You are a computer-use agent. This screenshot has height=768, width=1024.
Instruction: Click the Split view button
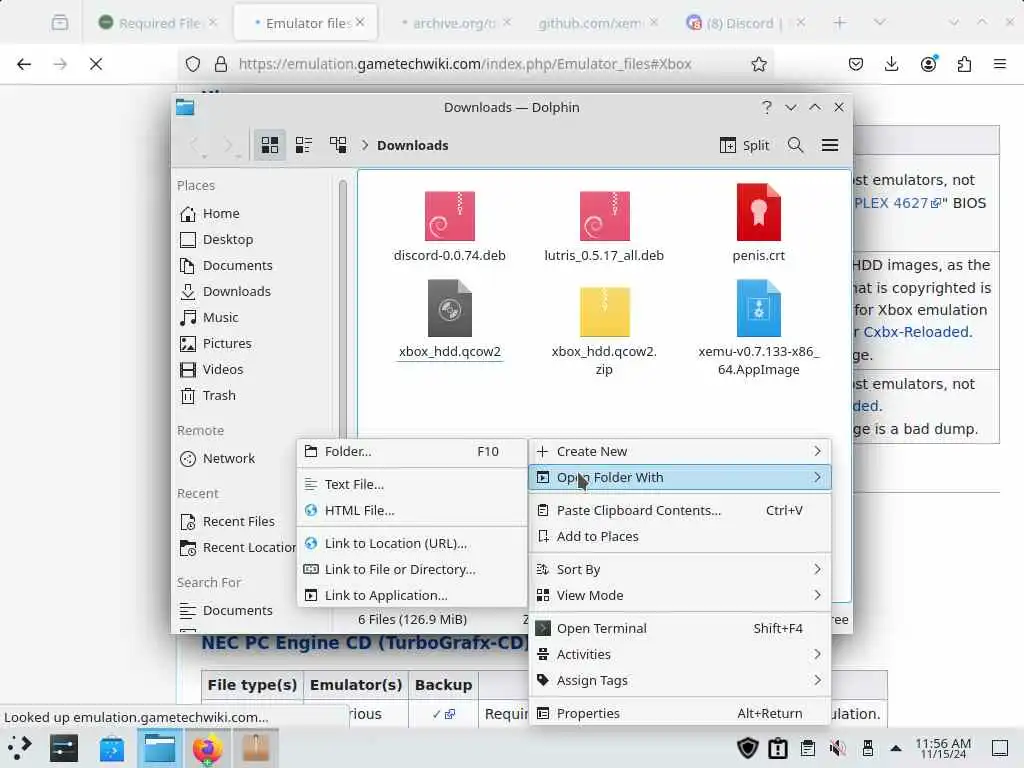[744, 145]
